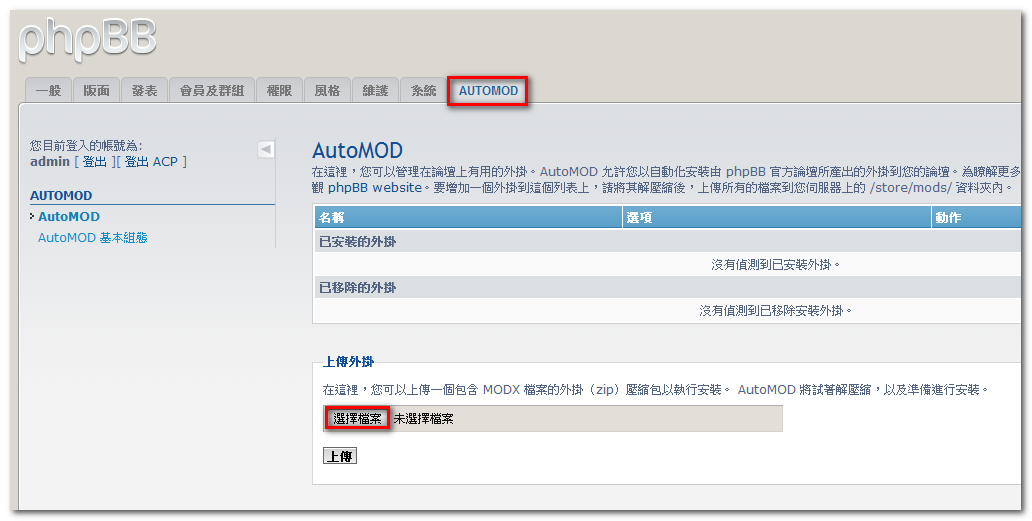Click the AutoMOD page heading
Screen dimensions: 1032x521
pyautogui.click(x=357, y=151)
